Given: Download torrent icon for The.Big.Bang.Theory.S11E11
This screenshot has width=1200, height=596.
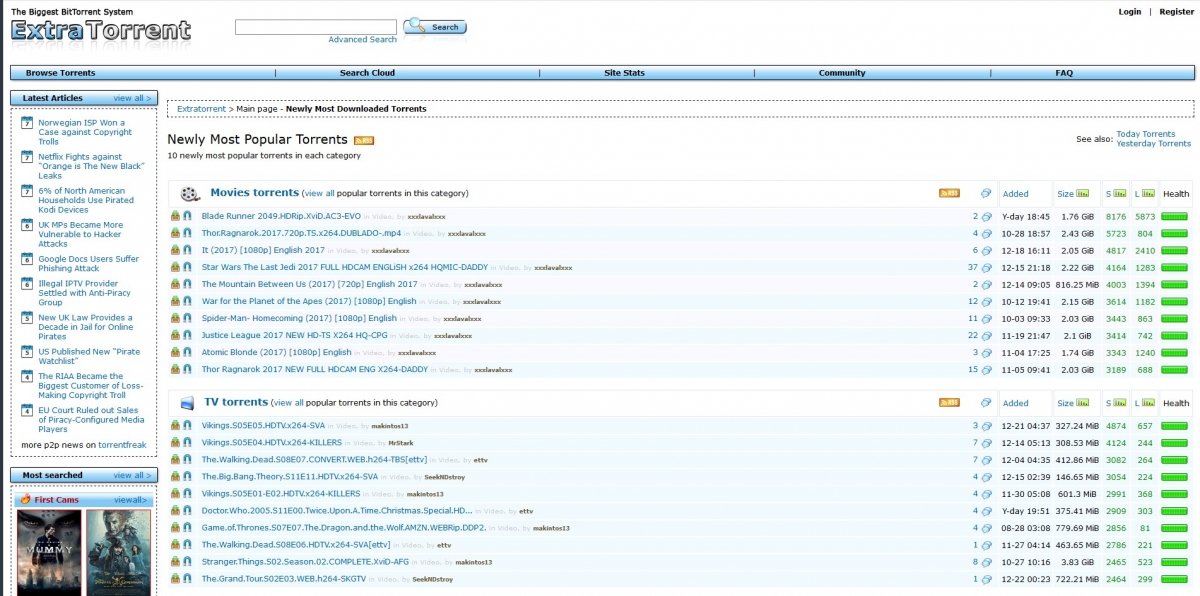Looking at the screenshot, I should tap(175, 476).
